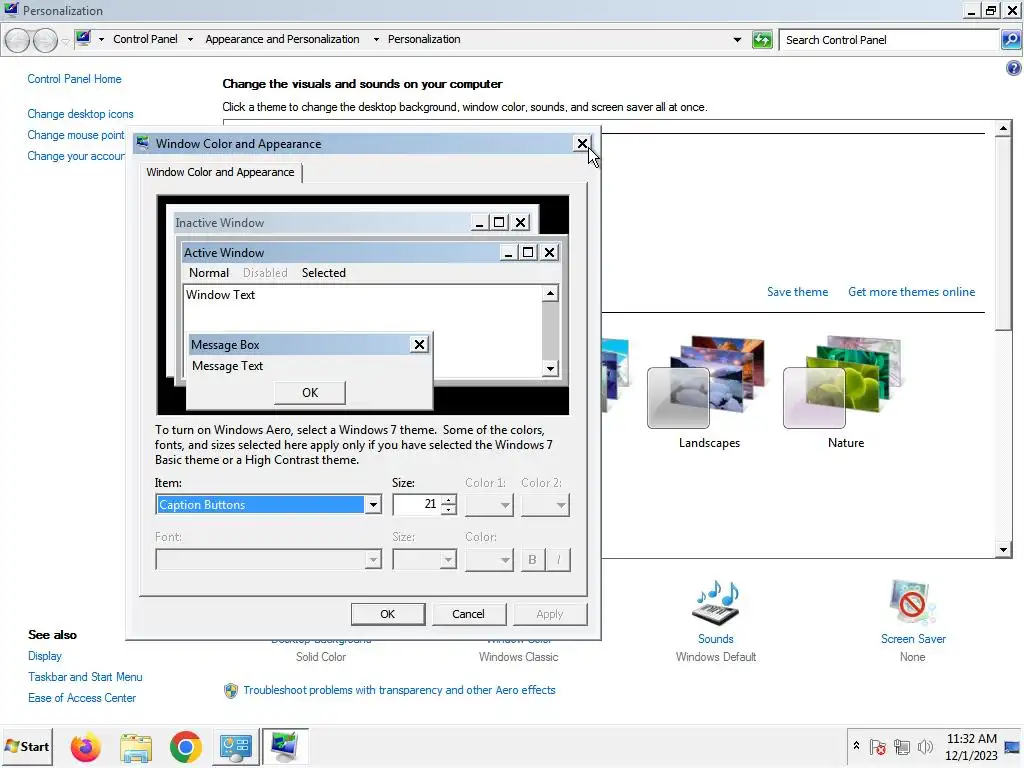This screenshot has height=768, width=1024.
Task: Click the preview OK button in Message Box
Action: pyautogui.click(x=310, y=392)
